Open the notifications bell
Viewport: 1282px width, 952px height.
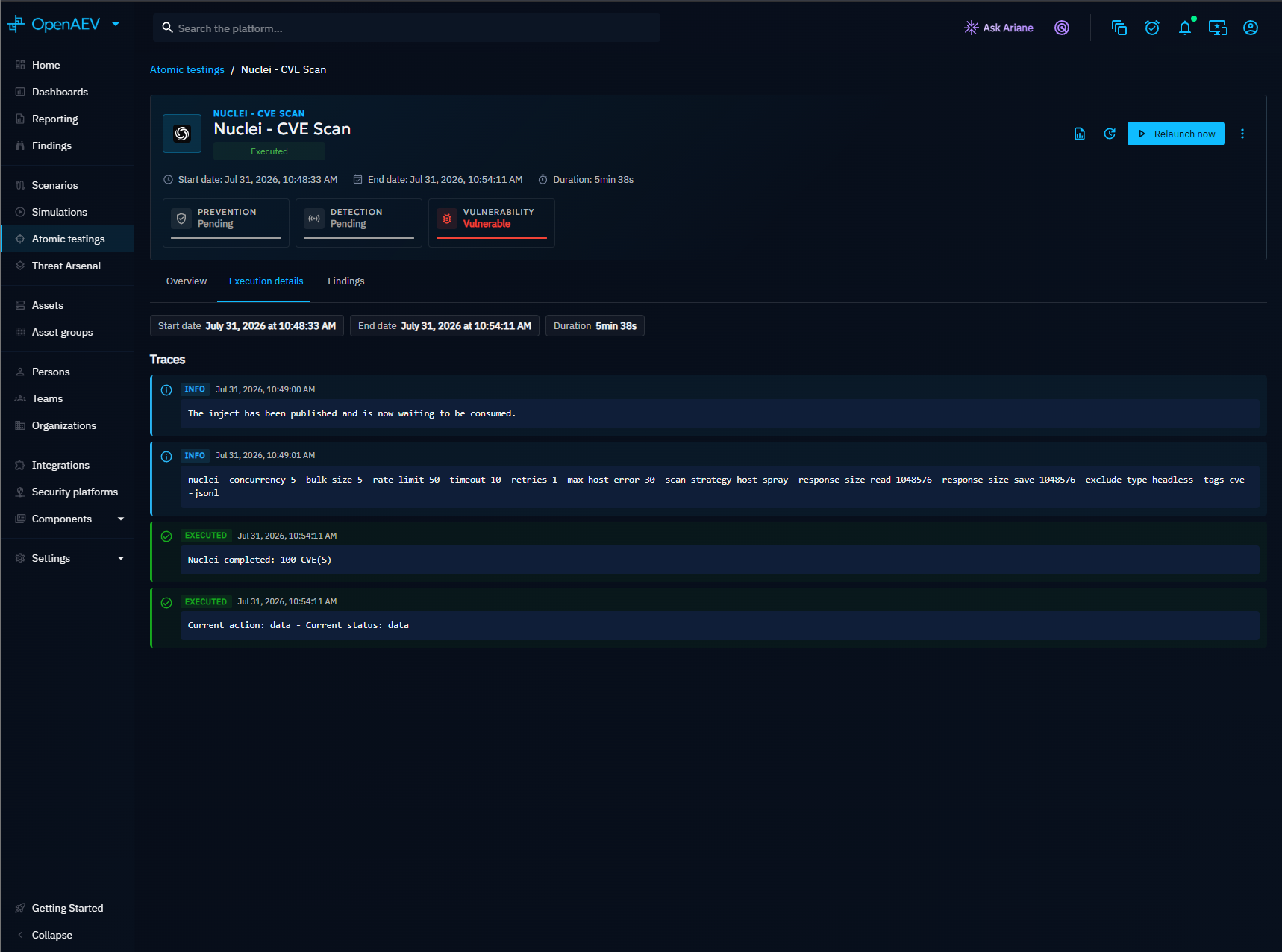click(x=1185, y=28)
